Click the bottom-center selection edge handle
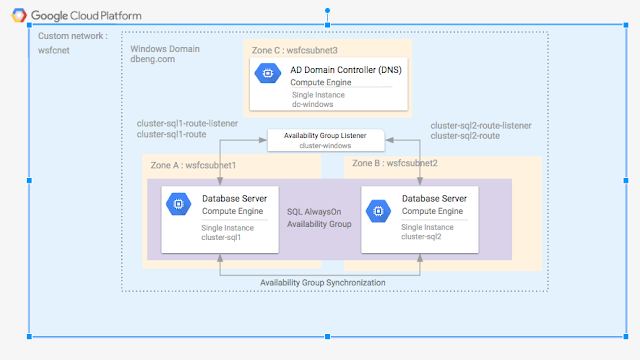 pos(327,336)
